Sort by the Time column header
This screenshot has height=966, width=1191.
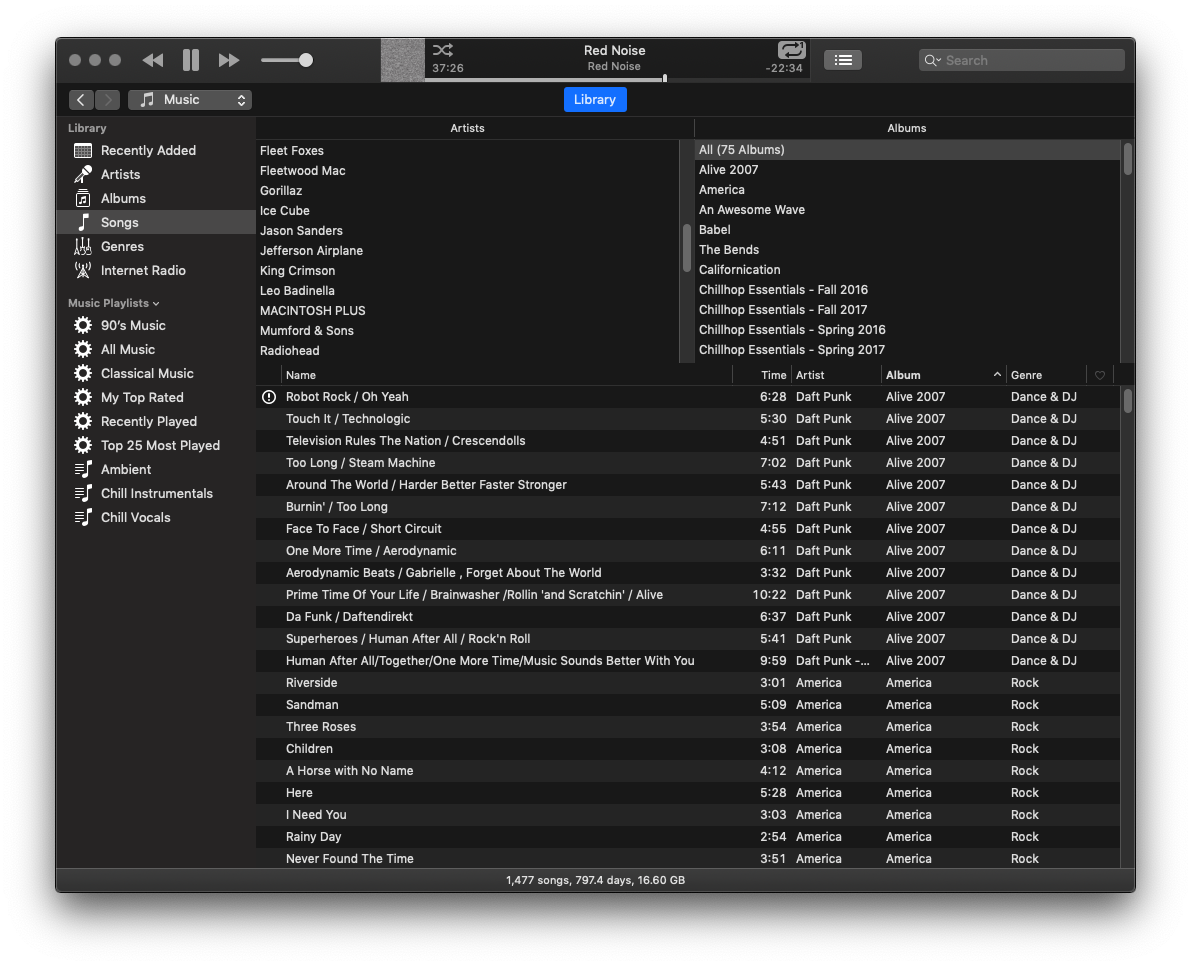[762, 375]
